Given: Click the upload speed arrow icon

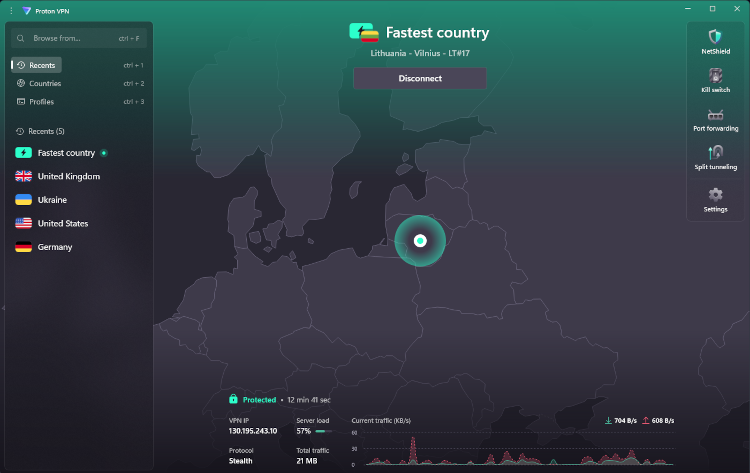Looking at the screenshot, I should pos(645,420).
